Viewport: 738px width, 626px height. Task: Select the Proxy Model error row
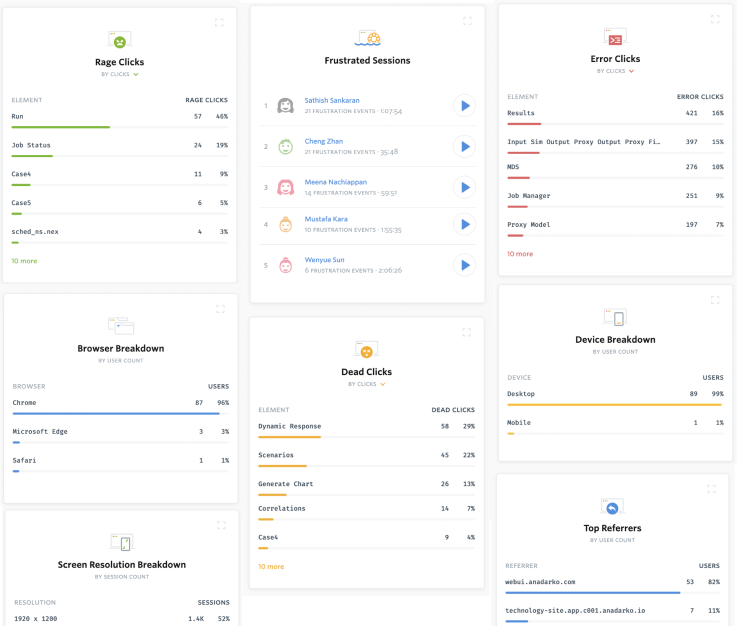(x=615, y=228)
